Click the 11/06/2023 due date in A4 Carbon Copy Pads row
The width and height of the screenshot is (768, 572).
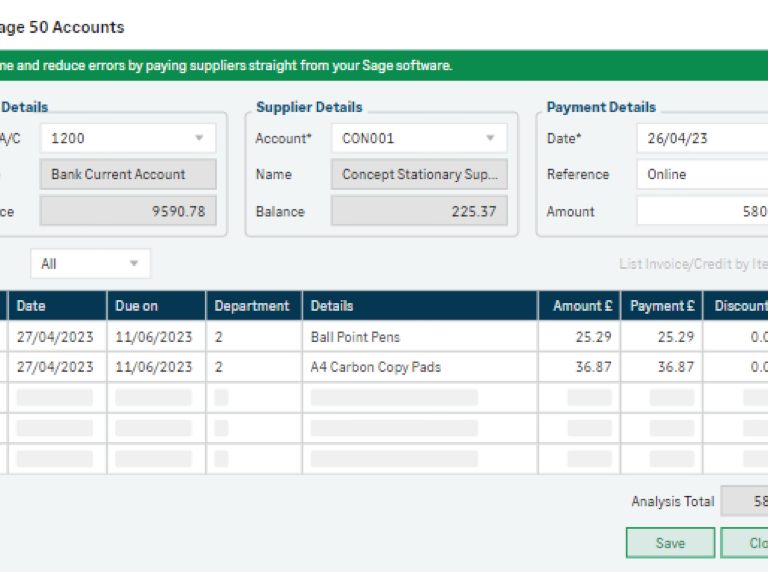coord(156,367)
